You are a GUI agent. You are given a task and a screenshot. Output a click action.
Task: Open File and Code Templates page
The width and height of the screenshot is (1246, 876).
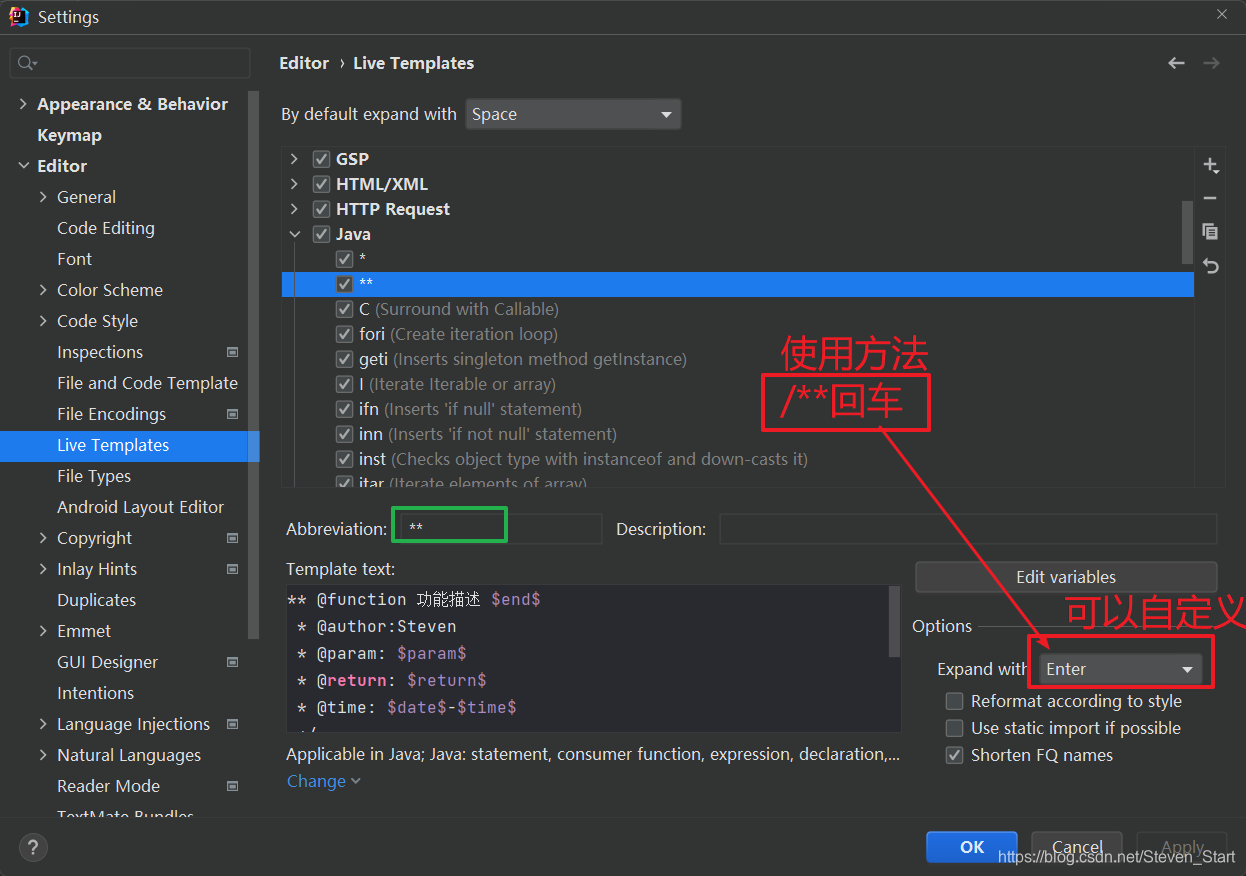pos(147,383)
